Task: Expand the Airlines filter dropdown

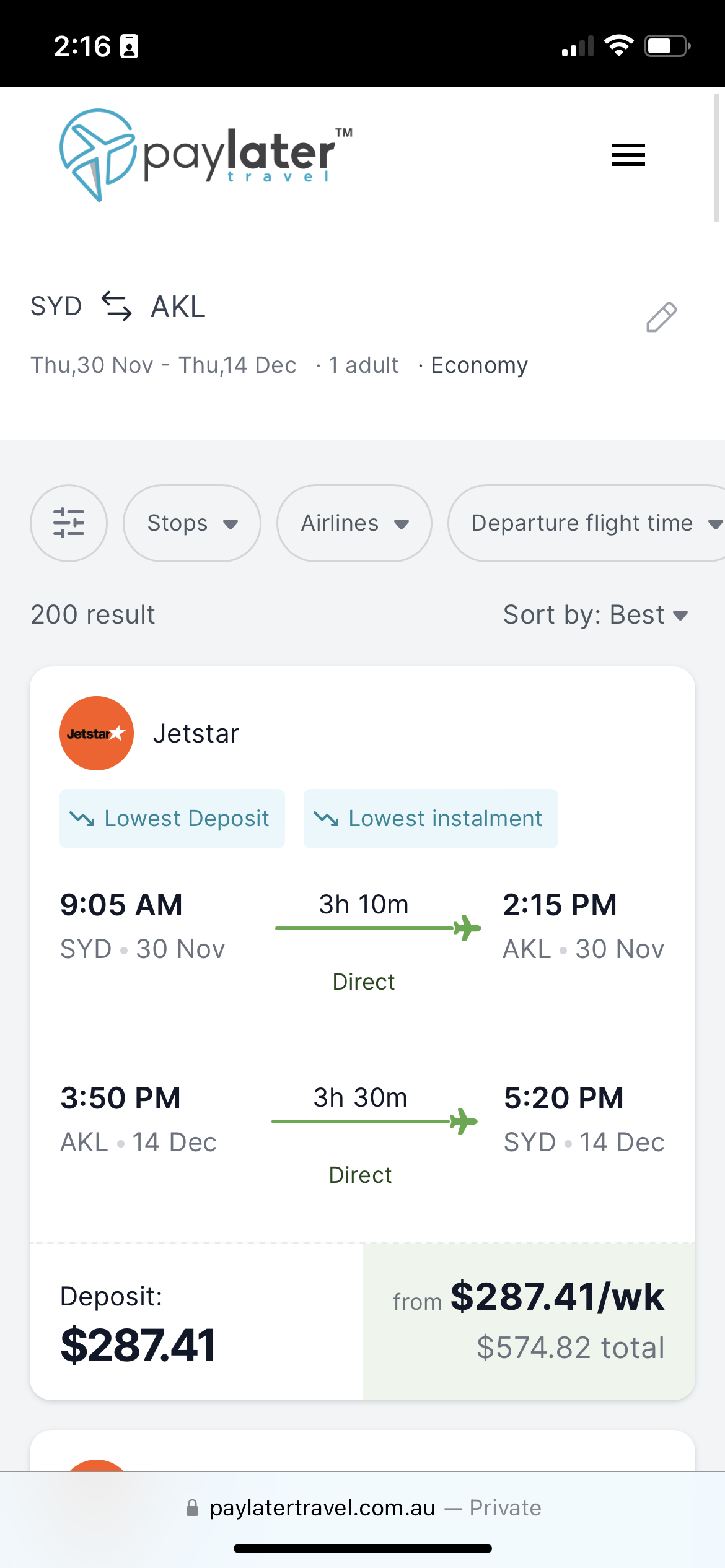Action: 354,523
